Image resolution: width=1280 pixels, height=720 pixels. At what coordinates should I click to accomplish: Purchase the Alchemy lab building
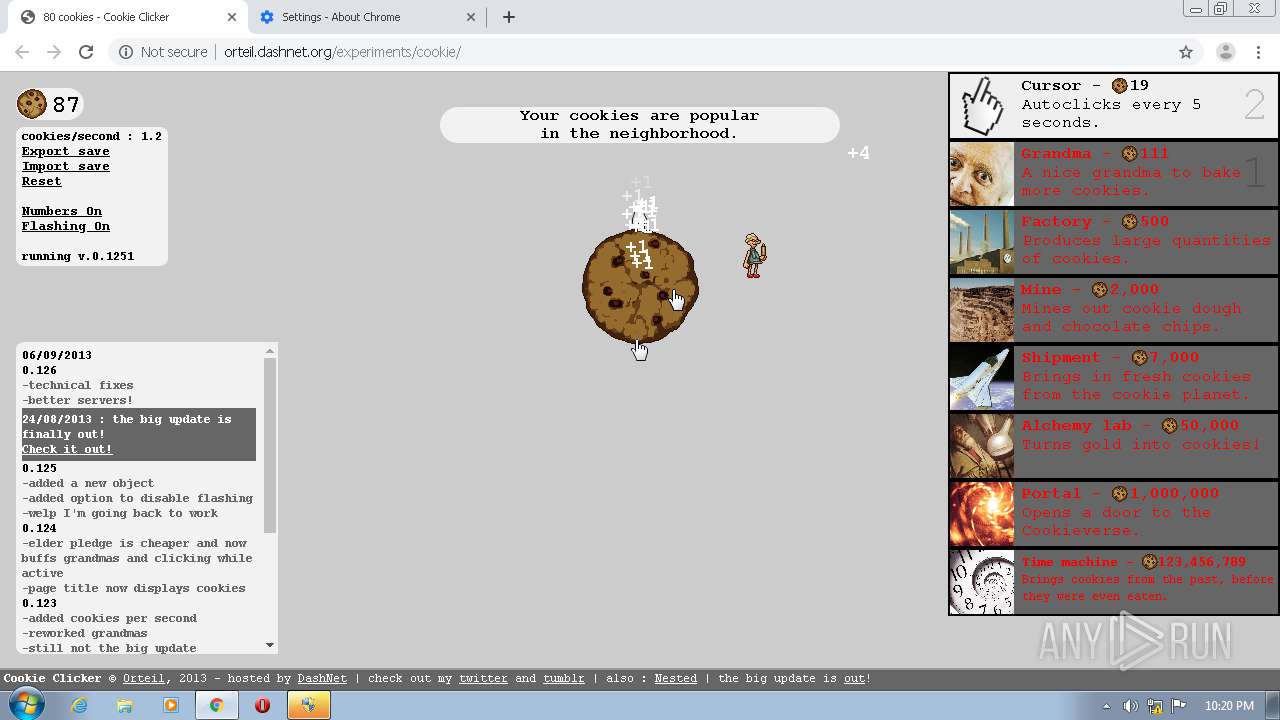1113,445
